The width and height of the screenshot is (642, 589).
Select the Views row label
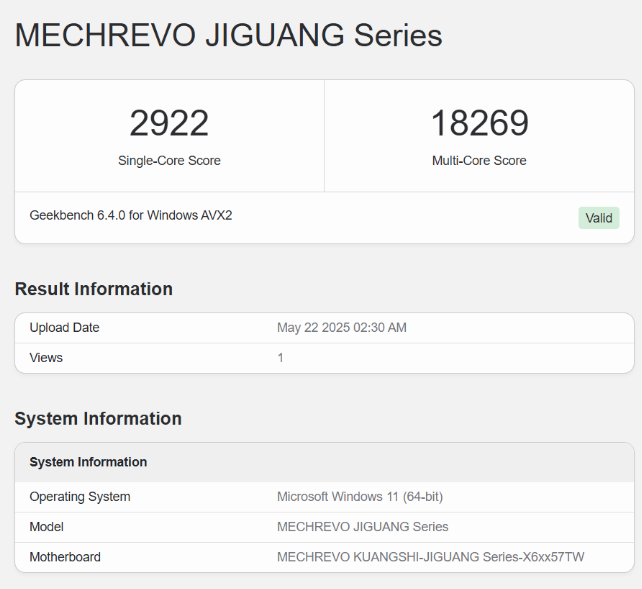47,357
